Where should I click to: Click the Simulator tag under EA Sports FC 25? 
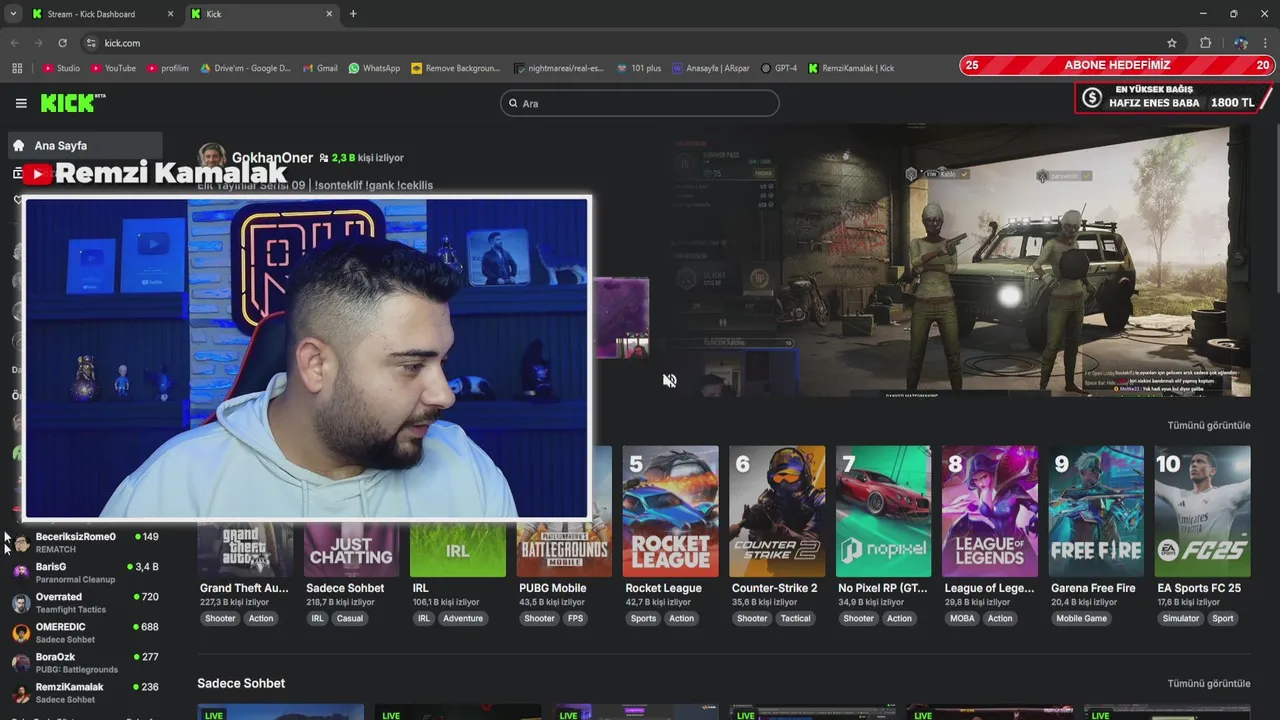point(1181,618)
